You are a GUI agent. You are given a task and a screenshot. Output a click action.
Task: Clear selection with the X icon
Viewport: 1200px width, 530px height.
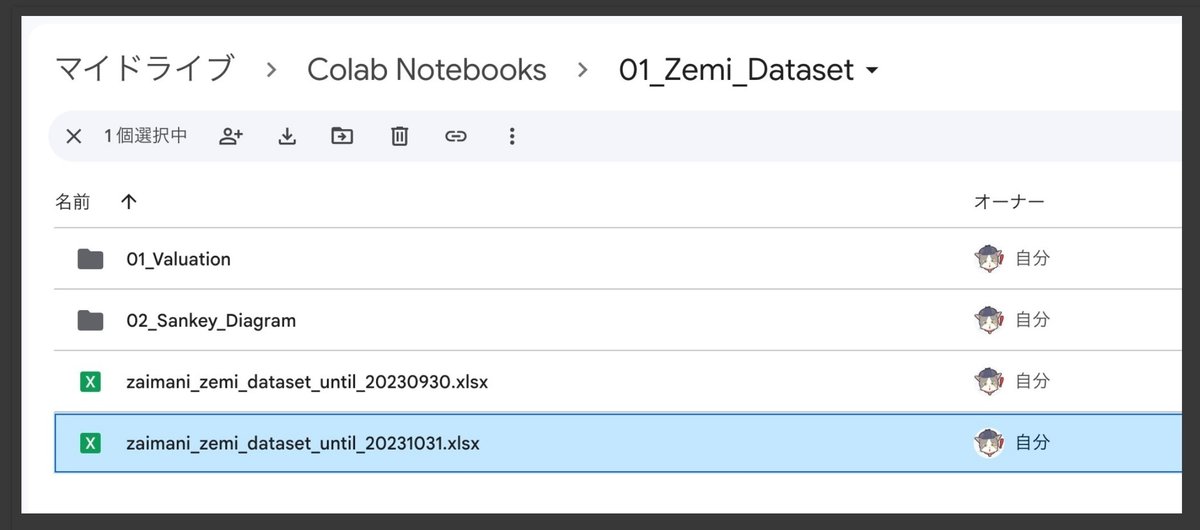(73, 137)
